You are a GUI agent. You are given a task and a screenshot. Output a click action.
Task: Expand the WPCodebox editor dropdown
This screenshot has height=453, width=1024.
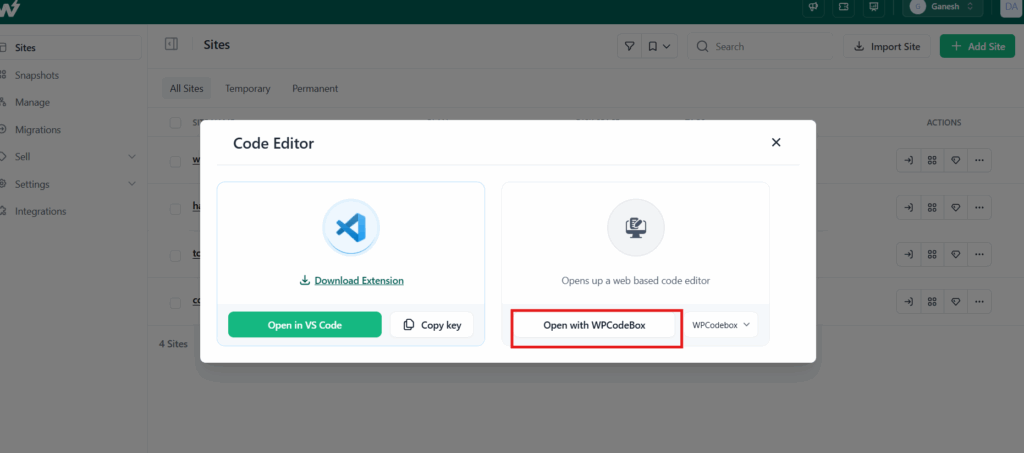tap(721, 324)
